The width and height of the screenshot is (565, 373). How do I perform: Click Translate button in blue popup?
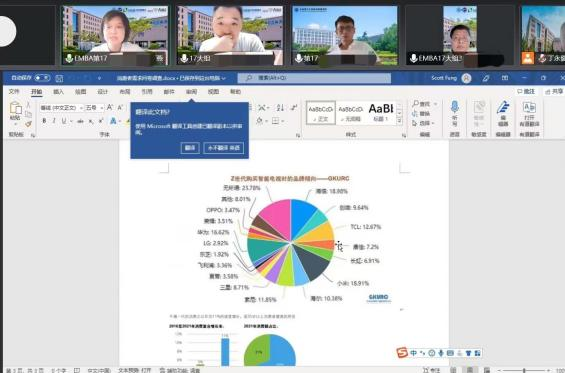tap(190, 148)
